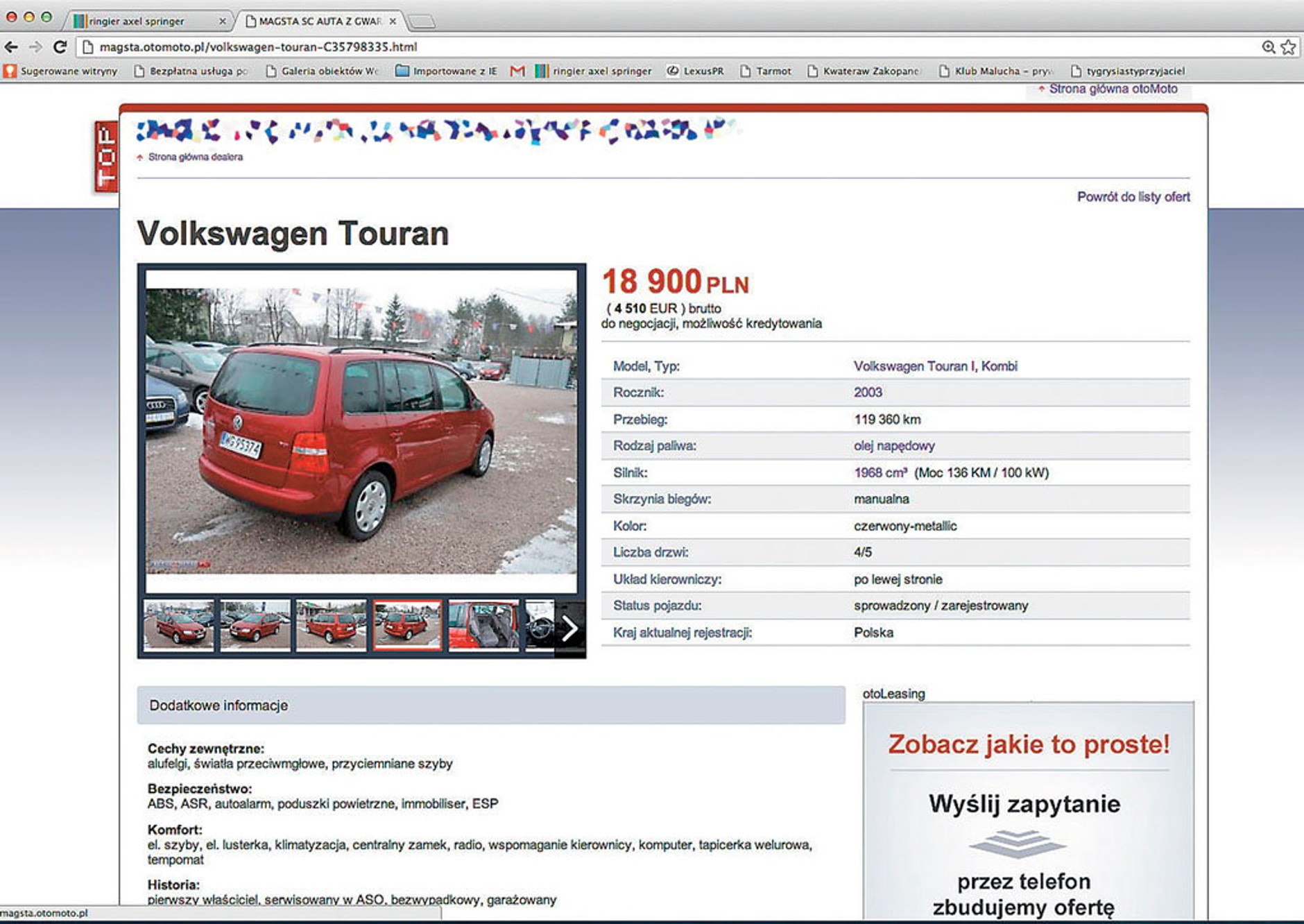Click the Wyślij zapytanie area
The image size is (1304, 924).
click(1027, 804)
